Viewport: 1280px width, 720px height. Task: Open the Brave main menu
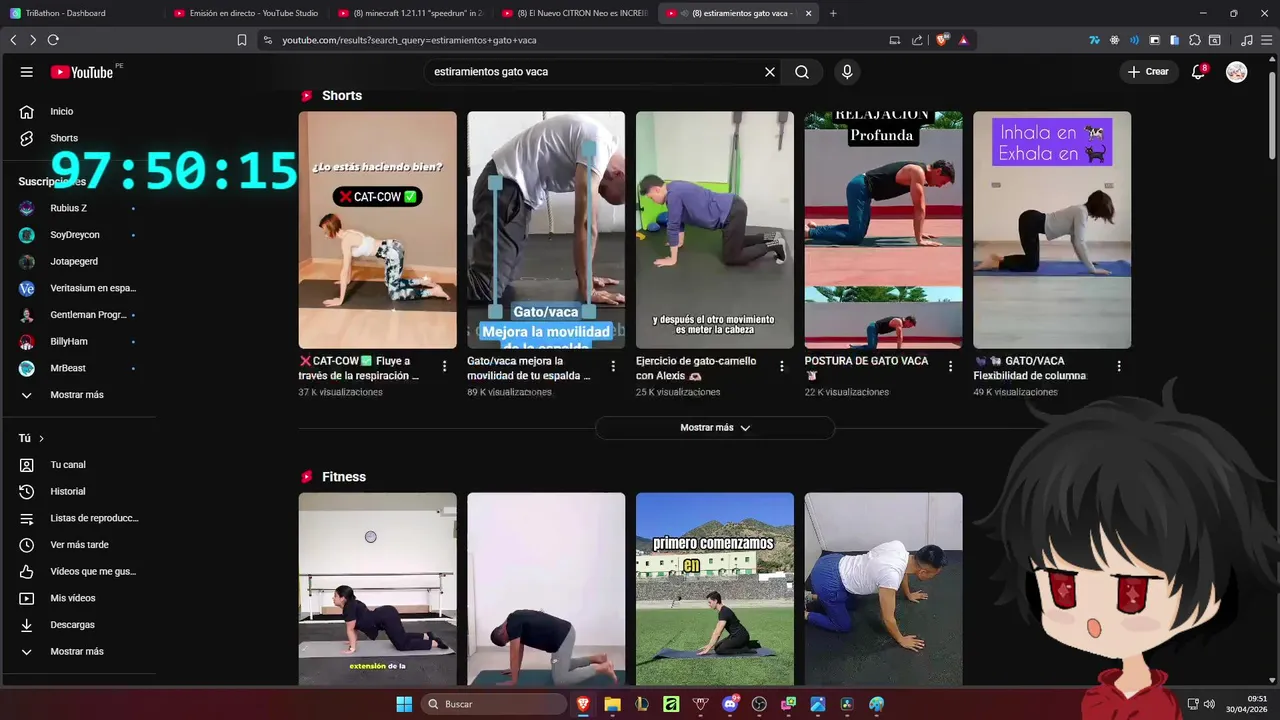(x=1266, y=40)
